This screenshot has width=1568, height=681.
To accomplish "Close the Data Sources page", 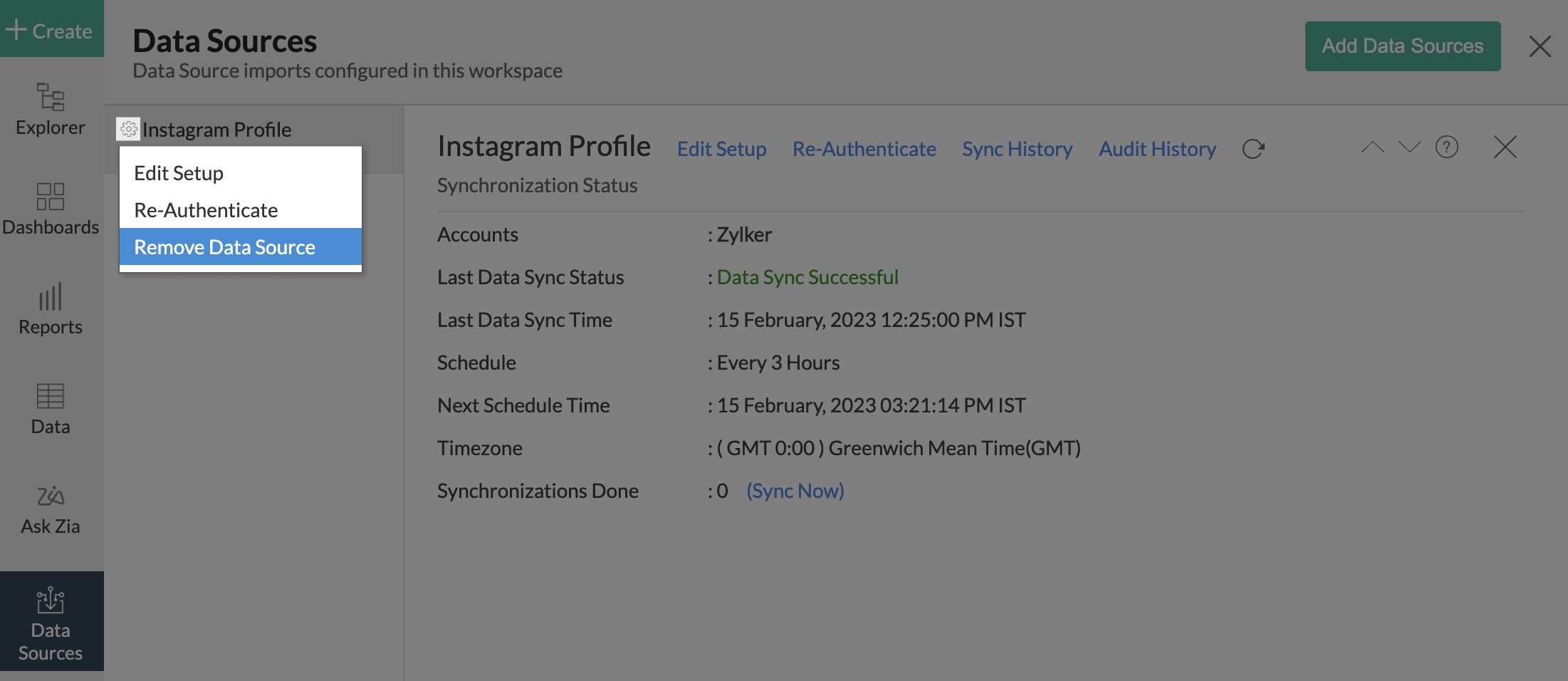I will tap(1540, 46).
